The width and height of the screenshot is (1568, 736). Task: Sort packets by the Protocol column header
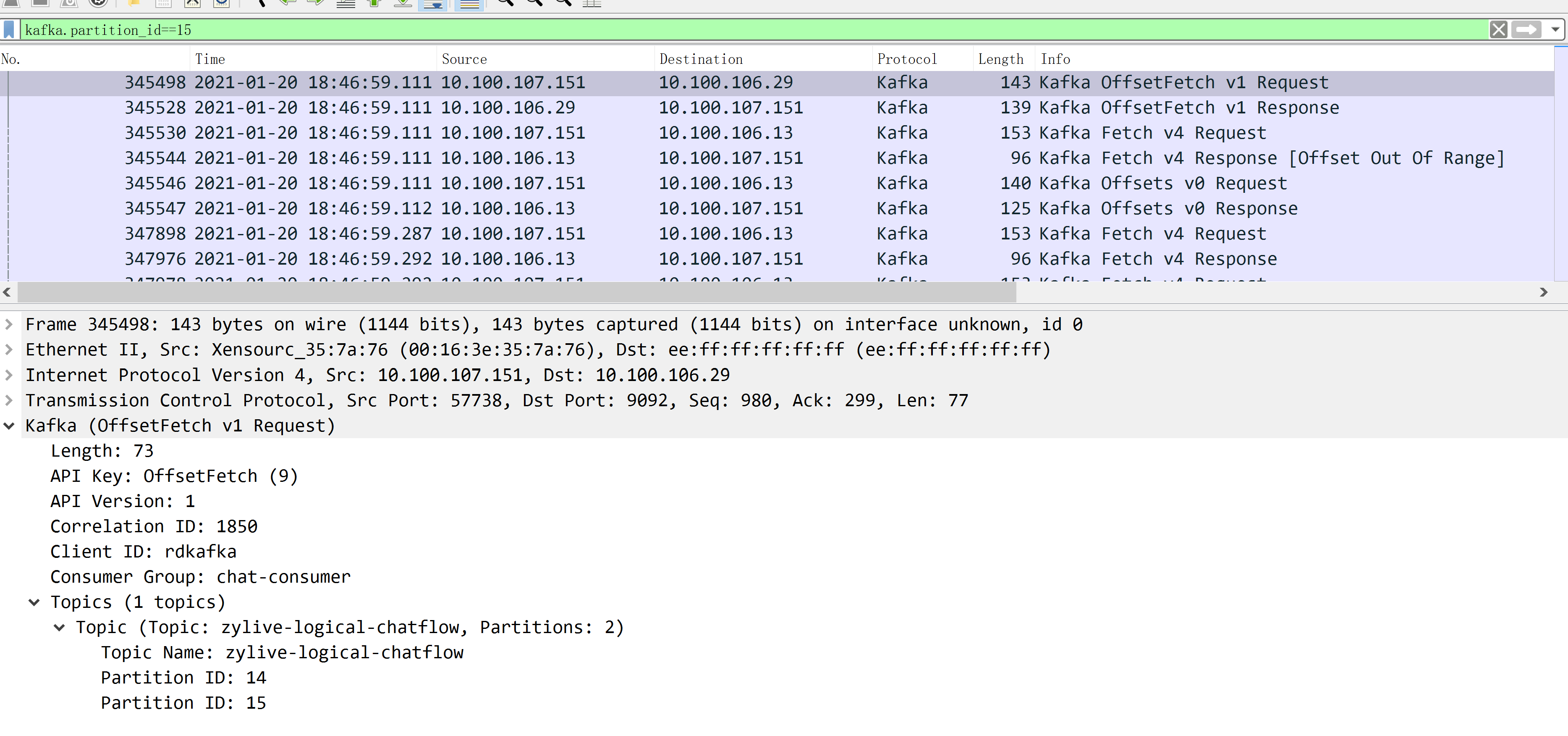pyautogui.click(x=906, y=59)
